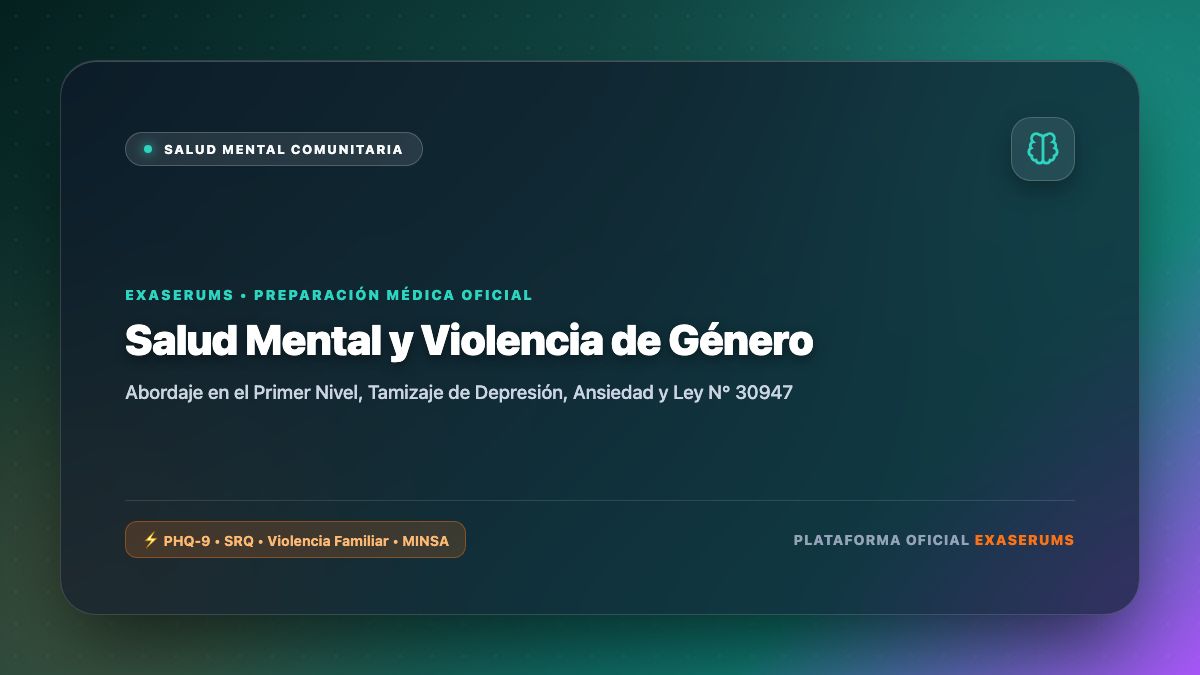The width and height of the screenshot is (1200, 675).
Task: Click the word Ansiedad in the subtitle
Action: point(610,393)
